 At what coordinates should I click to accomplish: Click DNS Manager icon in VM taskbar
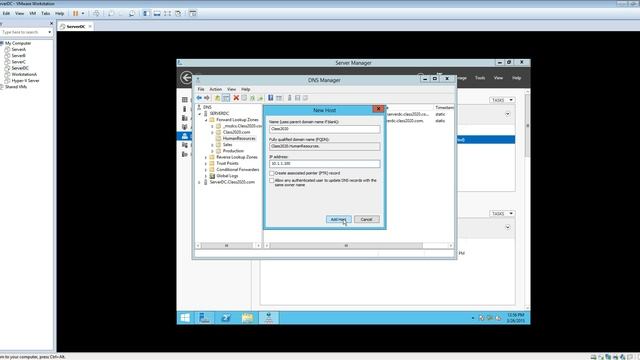[268, 318]
